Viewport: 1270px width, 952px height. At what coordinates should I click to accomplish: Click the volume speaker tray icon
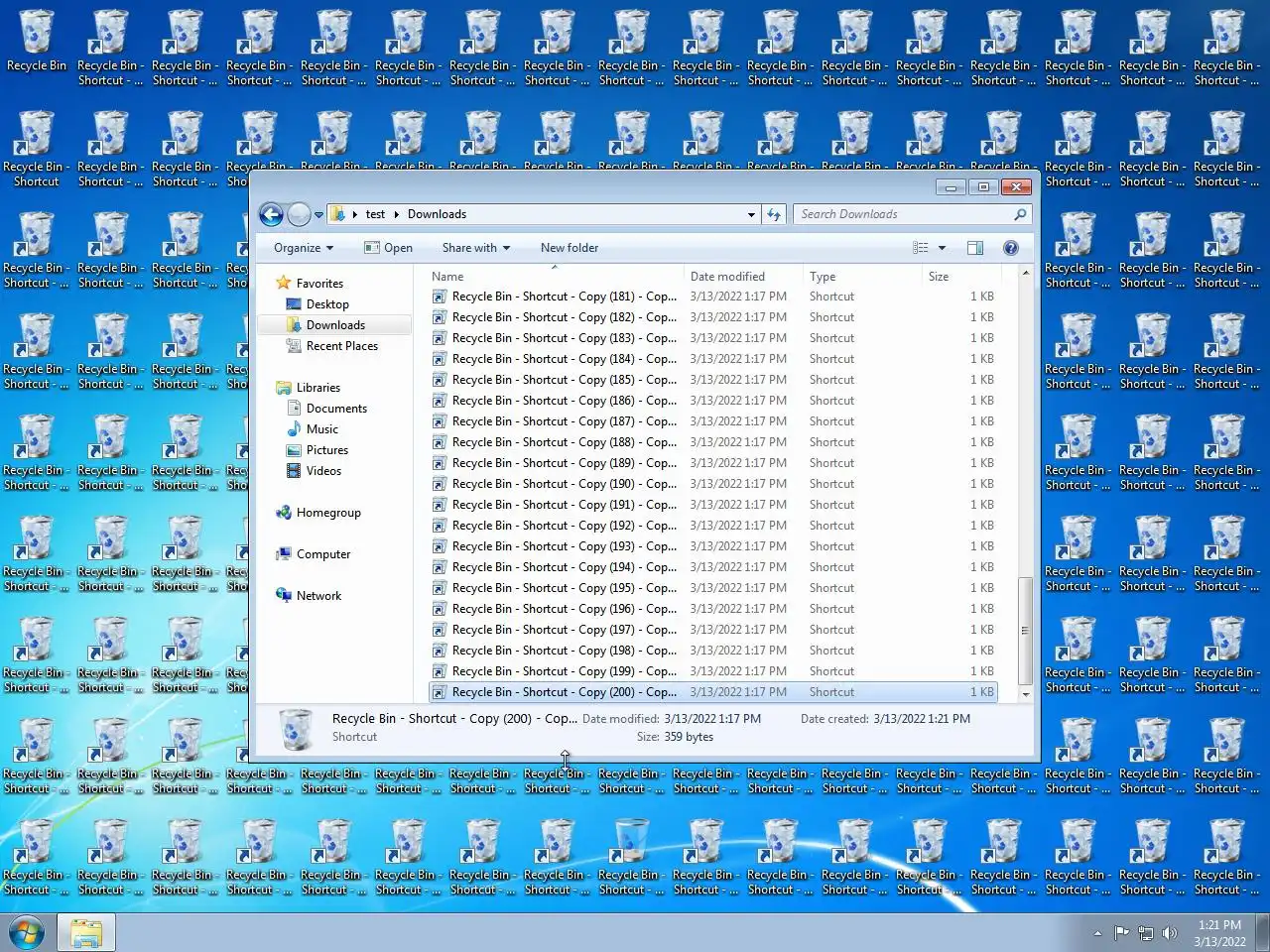pos(1170,933)
